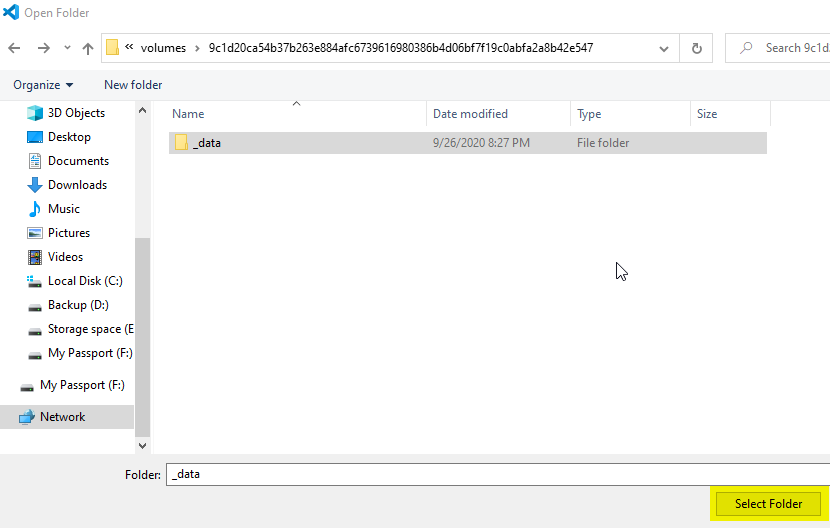
Task: Click the Network icon
Action: tap(26, 417)
